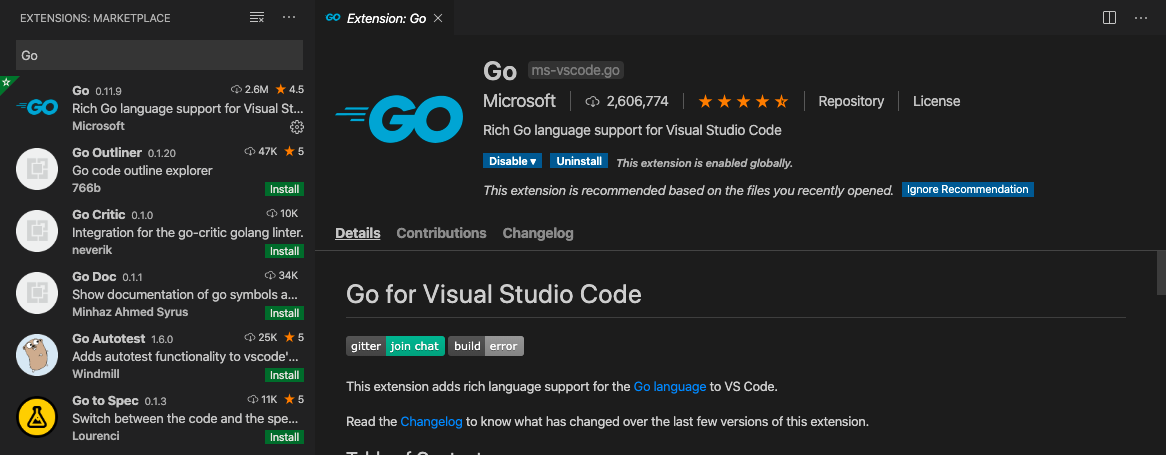Click the star rating in extension header
The height and width of the screenshot is (455, 1166).
743,101
